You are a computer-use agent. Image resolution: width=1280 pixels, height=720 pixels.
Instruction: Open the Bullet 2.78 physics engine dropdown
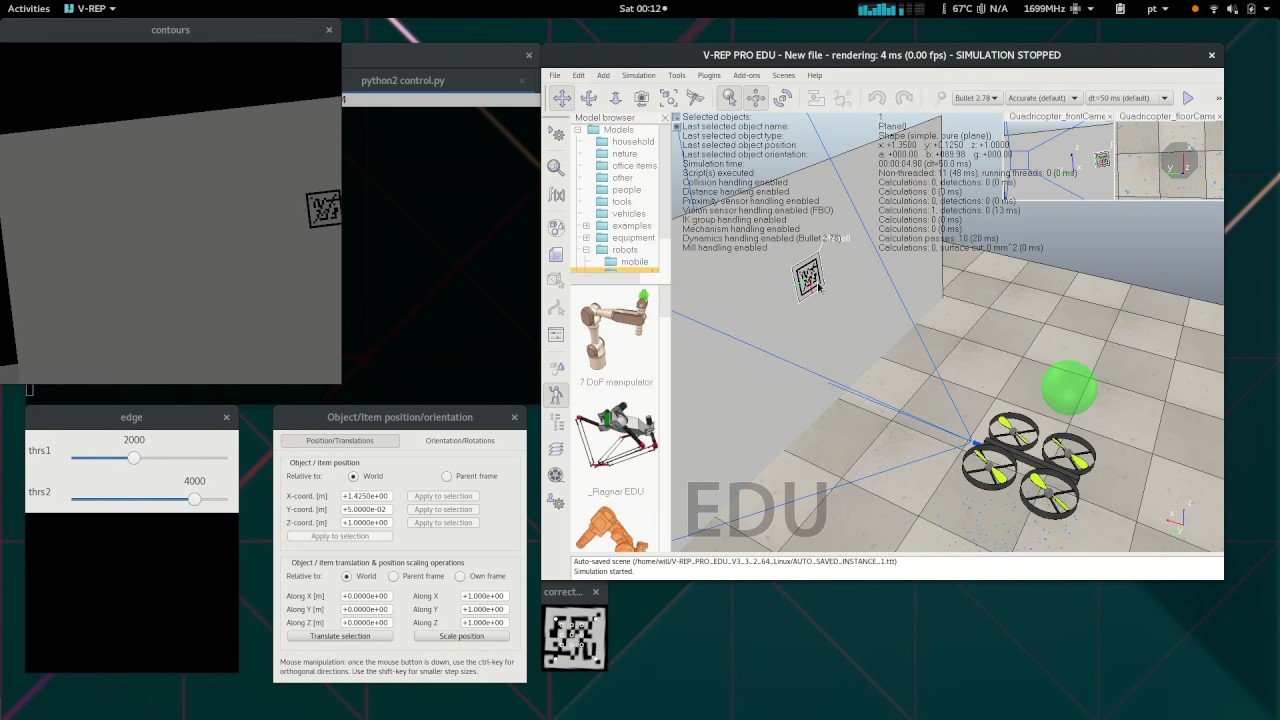(x=976, y=98)
